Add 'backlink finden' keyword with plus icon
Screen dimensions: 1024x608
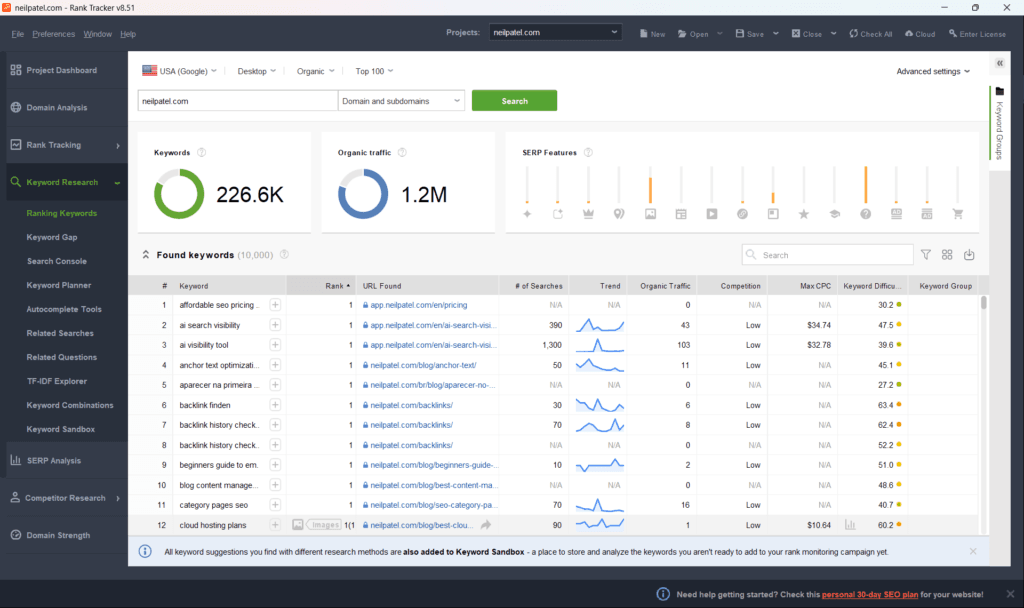coord(275,405)
